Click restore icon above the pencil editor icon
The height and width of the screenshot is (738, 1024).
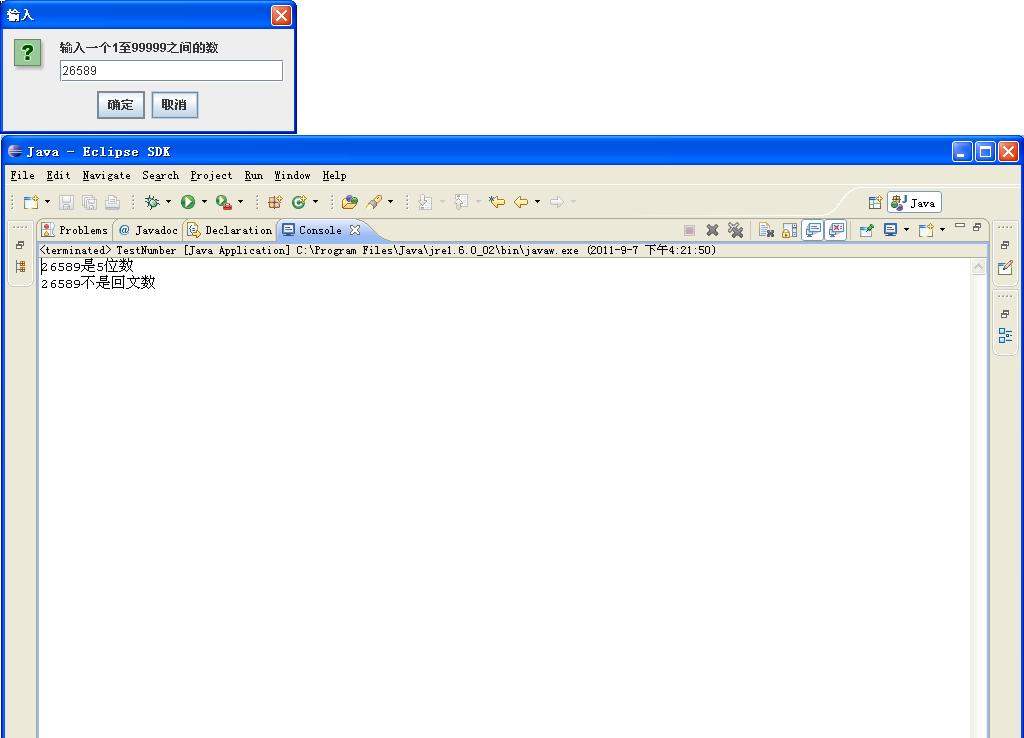(x=1005, y=245)
